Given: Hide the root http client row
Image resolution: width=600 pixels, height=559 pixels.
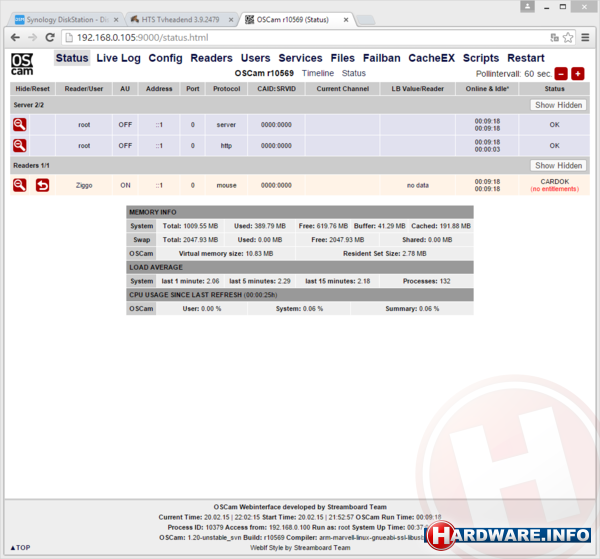Looking at the screenshot, I should (20, 145).
